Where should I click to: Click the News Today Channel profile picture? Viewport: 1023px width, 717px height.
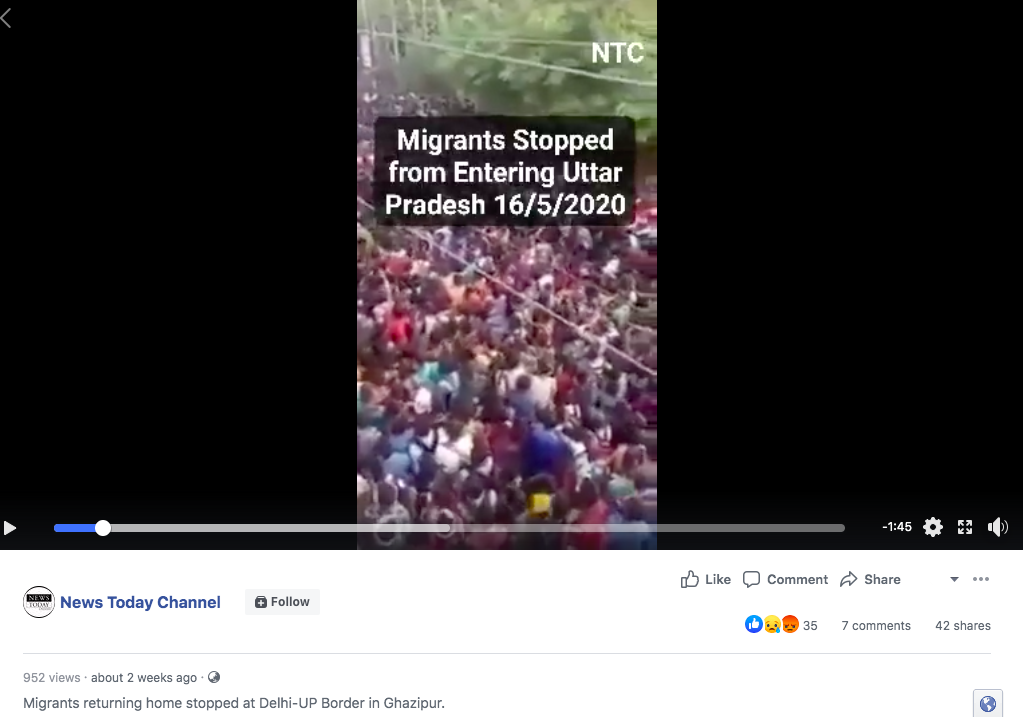38,602
